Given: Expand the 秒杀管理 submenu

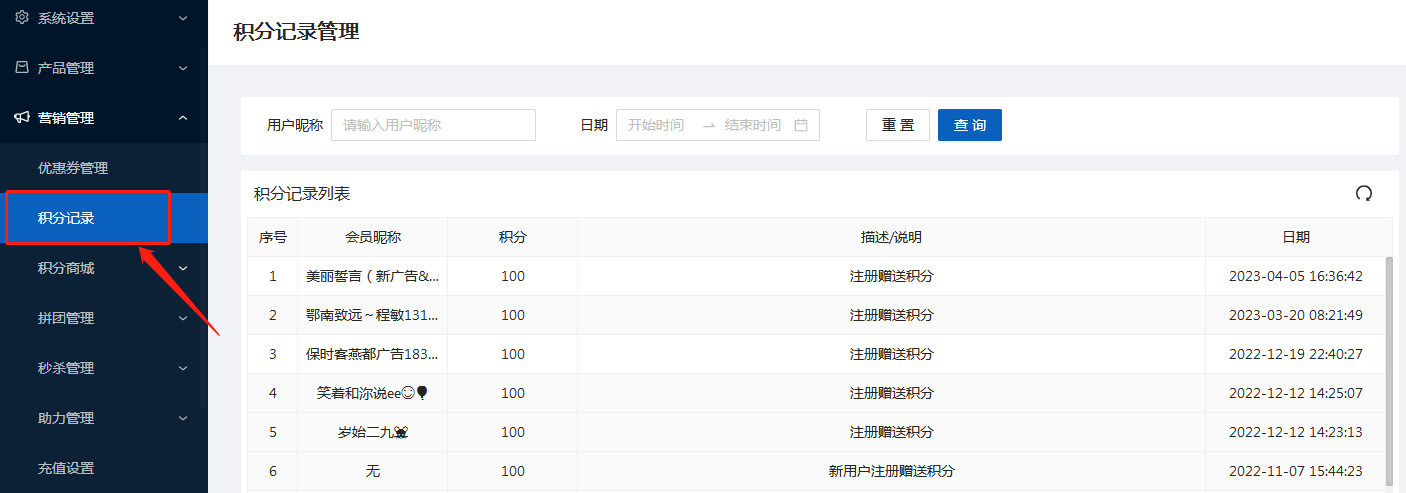Looking at the screenshot, I should pos(182,368).
